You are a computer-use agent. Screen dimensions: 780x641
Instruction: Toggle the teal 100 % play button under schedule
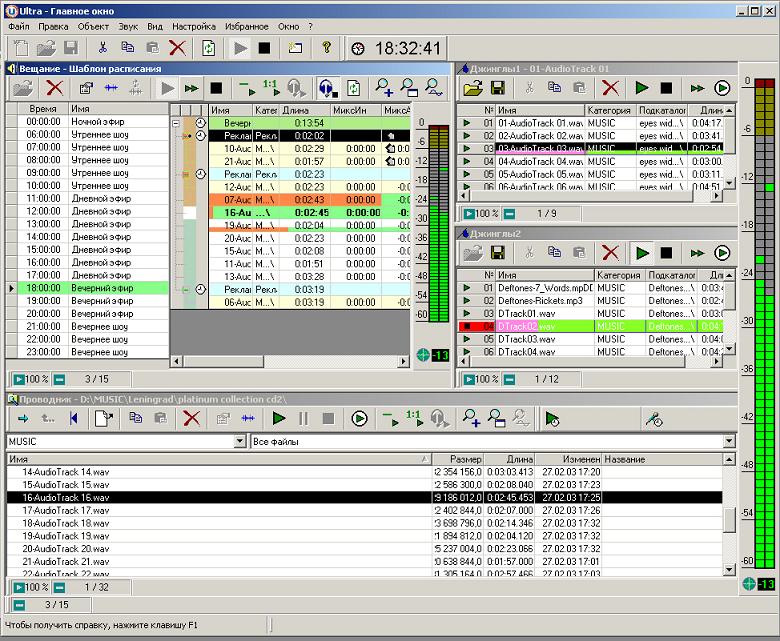(x=19, y=379)
